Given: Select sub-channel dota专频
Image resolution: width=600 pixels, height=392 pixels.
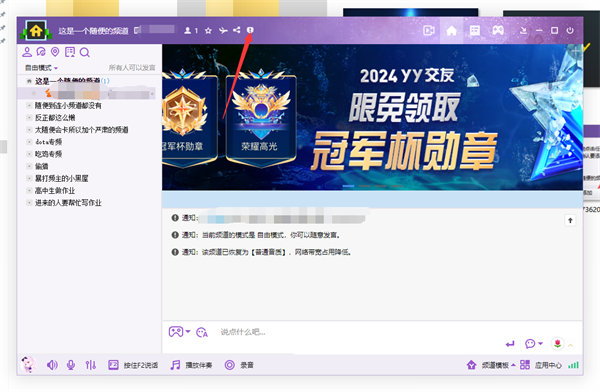Looking at the screenshot, I should click(48, 142).
